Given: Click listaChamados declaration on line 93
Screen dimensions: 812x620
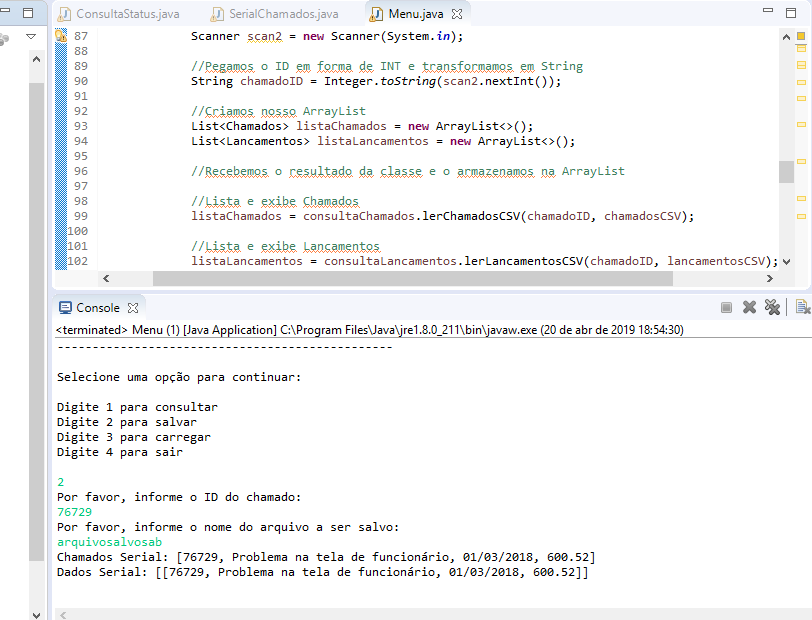Looking at the screenshot, I should pyautogui.click(x=341, y=126).
